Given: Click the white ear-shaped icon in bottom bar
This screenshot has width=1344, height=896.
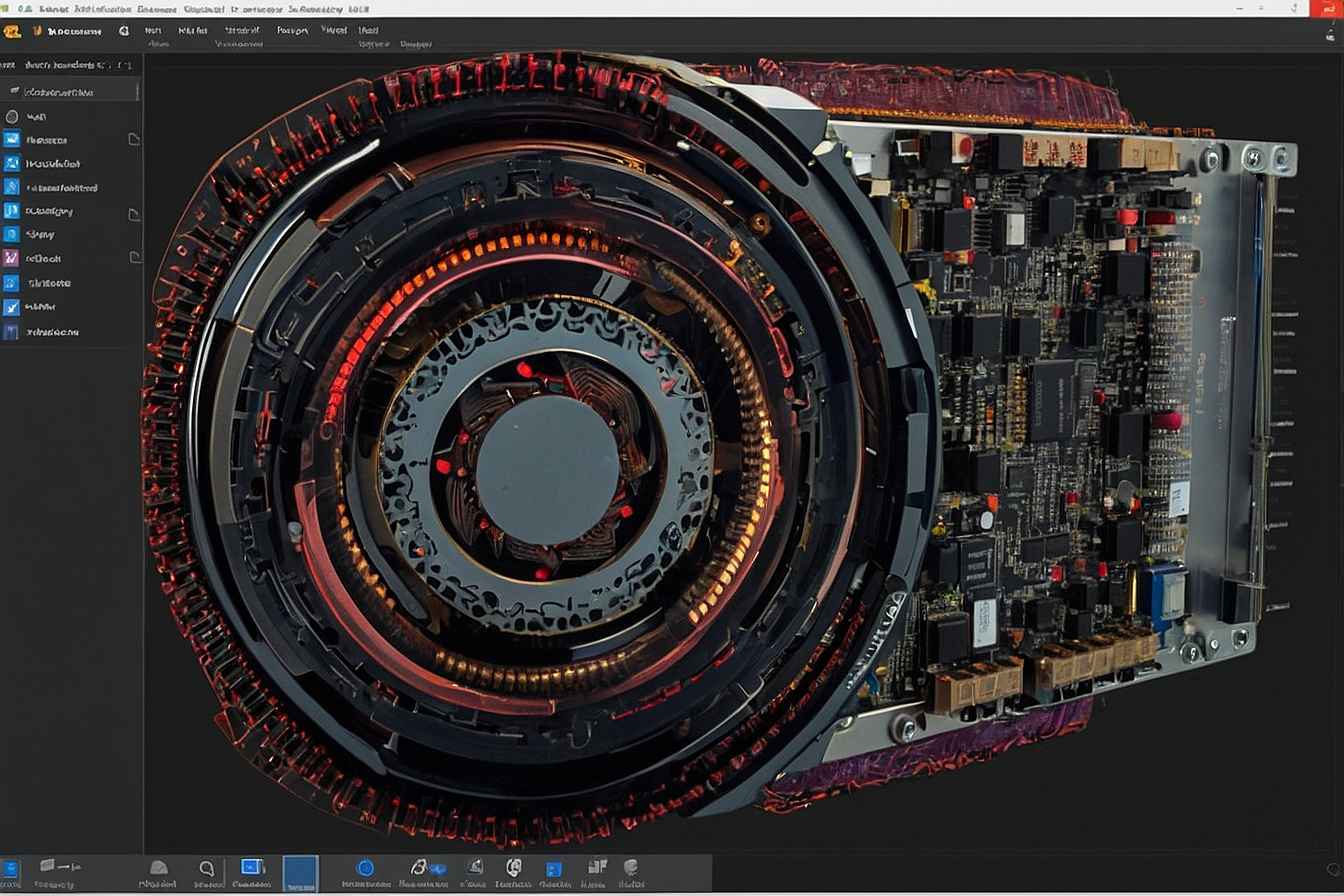Looking at the screenshot, I should pyautogui.click(x=514, y=867).
